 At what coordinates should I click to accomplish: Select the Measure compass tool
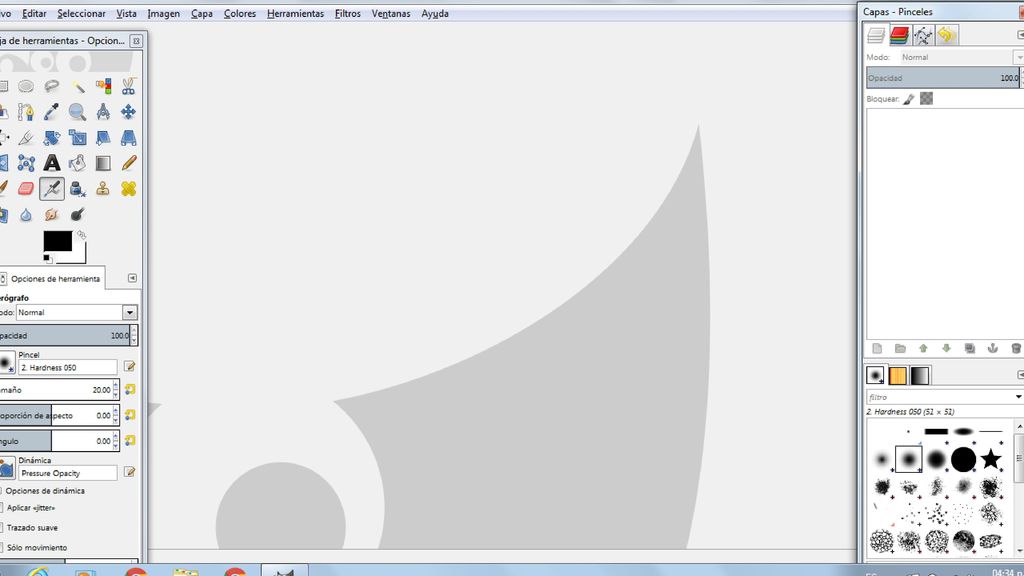coord(103,112)
